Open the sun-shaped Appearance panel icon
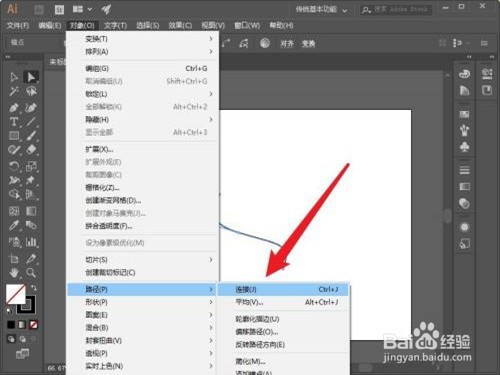Image resolution: width=500 pixels, height=375 pixels. click(x=464, y=227)
